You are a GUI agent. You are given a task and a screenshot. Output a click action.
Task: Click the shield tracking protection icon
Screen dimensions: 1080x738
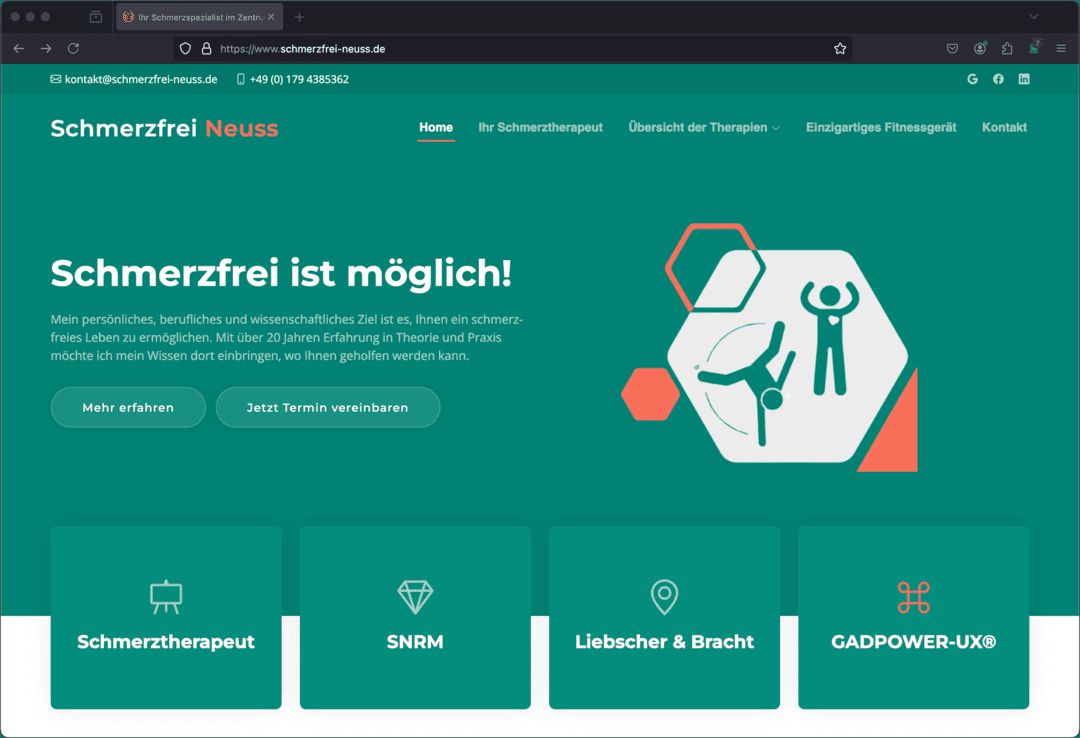(x=185, y=48)
